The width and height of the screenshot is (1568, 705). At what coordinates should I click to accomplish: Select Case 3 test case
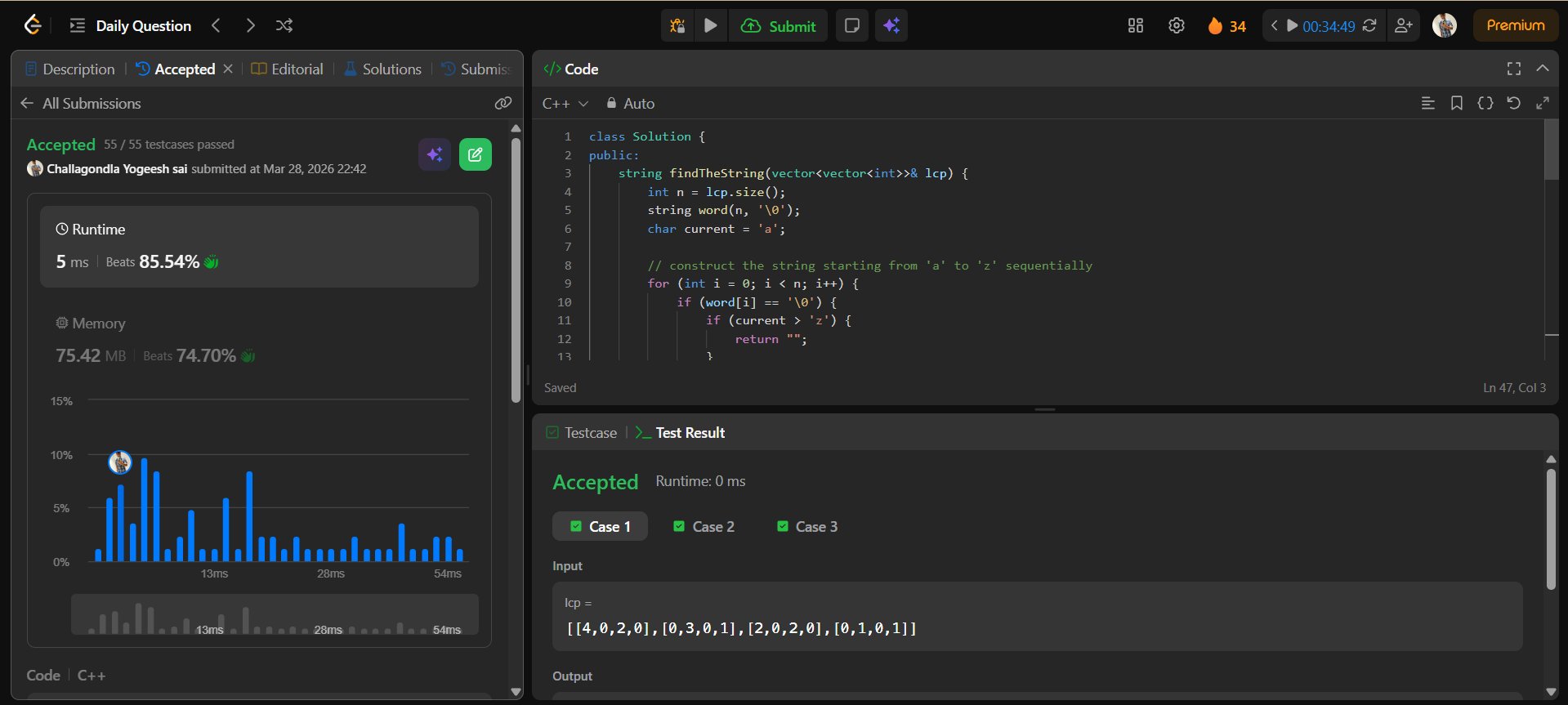(x=806, y=527)
